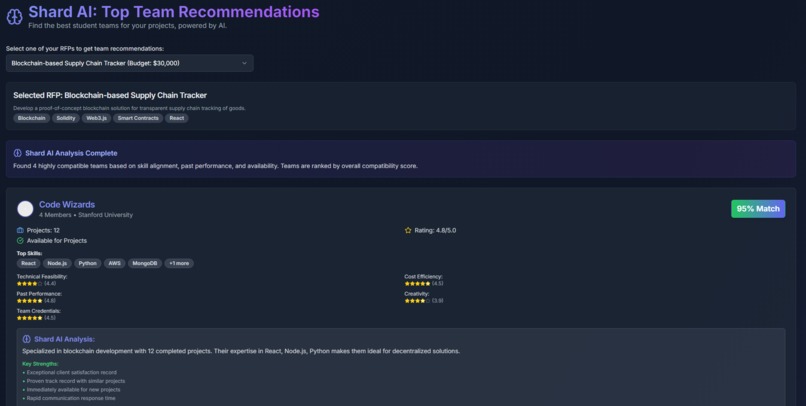Click the Creativity star rating
This screenshot has height=406, width=806.
(x=417, y=301)
